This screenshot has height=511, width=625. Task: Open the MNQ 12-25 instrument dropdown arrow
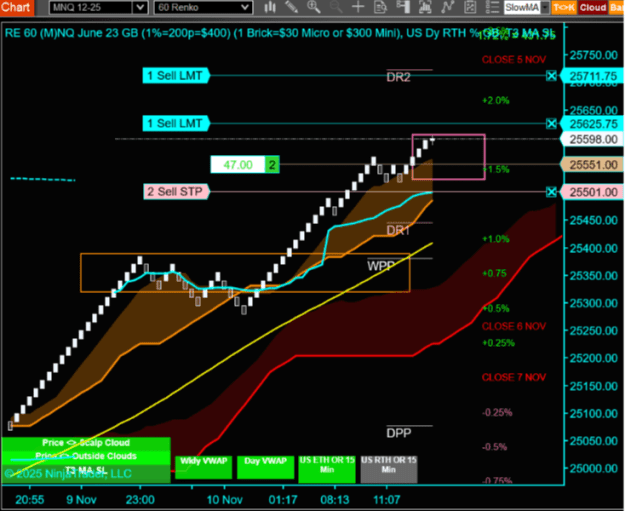click(140, 8)
